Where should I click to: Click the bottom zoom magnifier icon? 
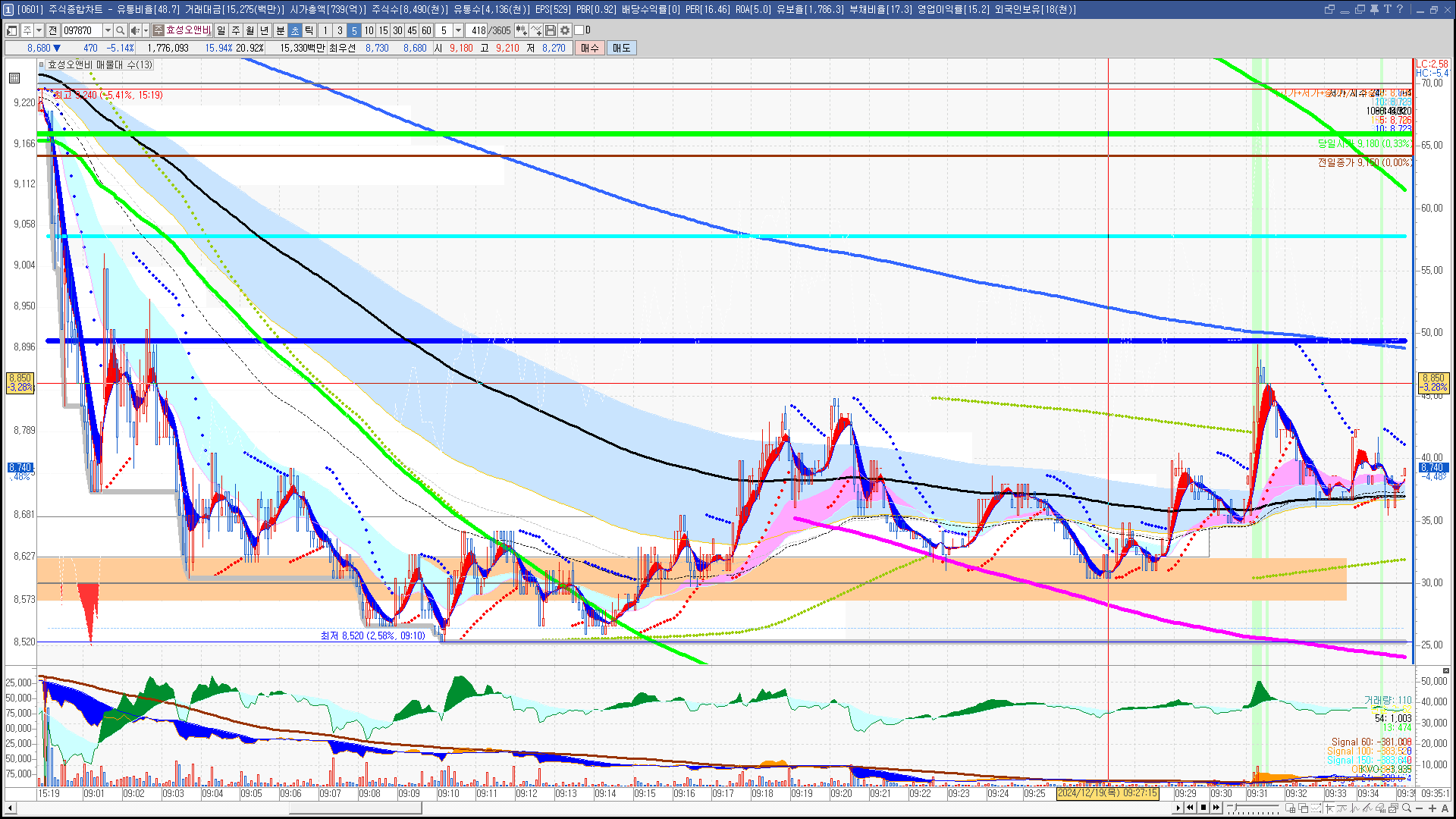(x=1407, y=808)
